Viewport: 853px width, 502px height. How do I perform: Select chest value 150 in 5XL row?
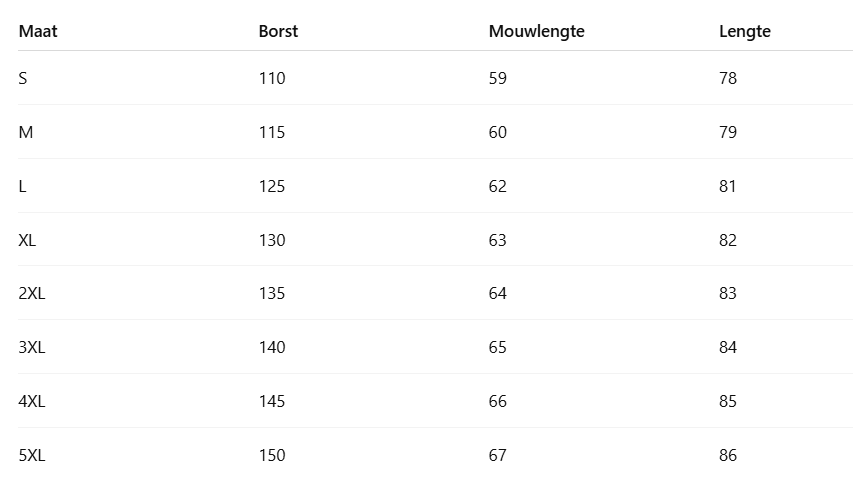(272, 455)
